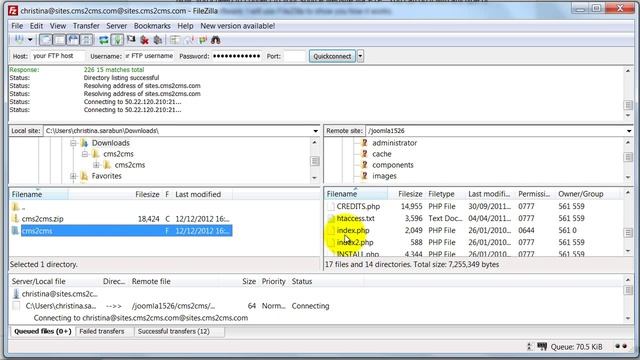640x360 pixels.
Task: Select Favorites folder in local tree
Action: pyautogui.click(x=107, y=176)
